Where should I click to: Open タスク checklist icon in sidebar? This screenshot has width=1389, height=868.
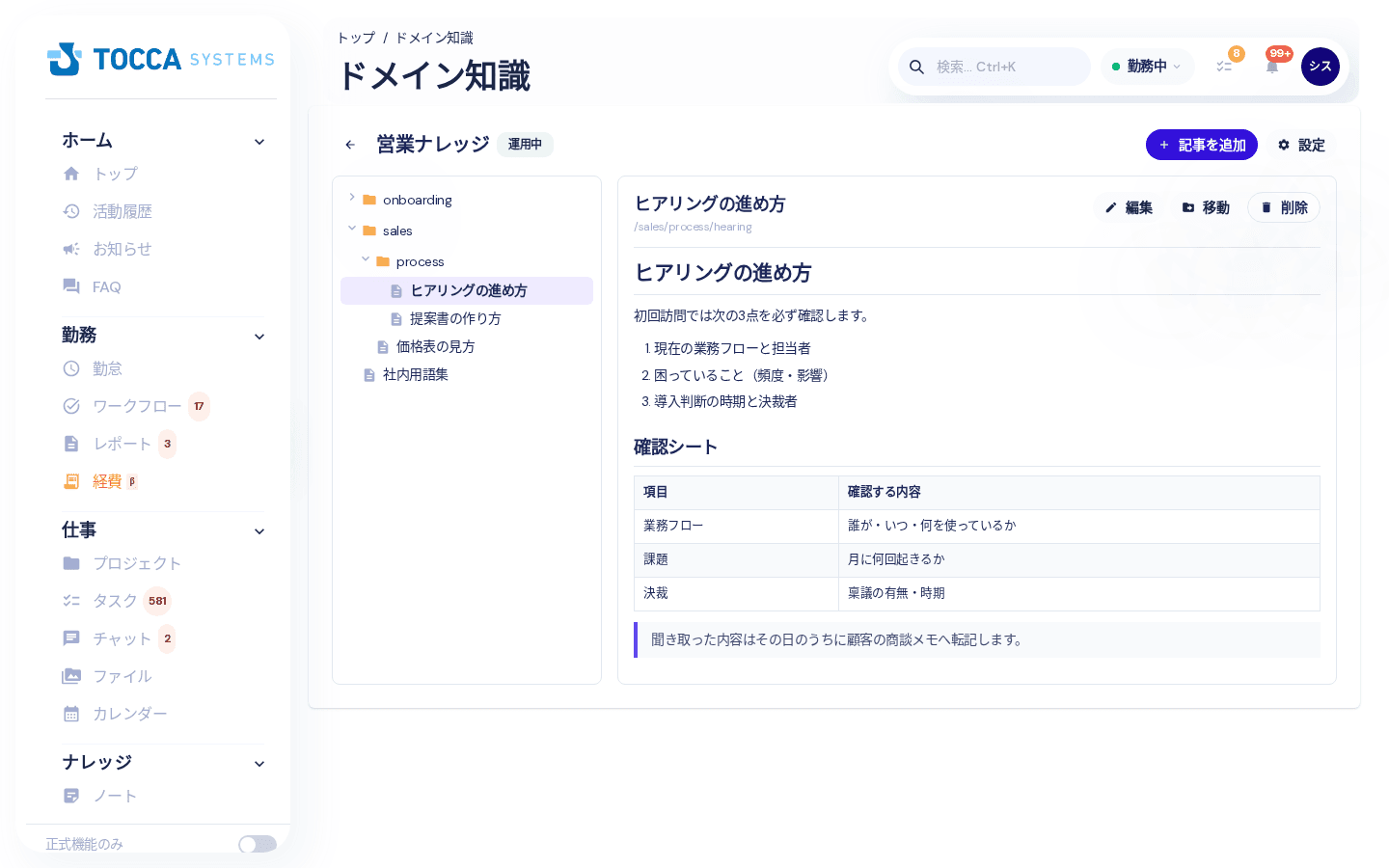(x=71, y=601)
